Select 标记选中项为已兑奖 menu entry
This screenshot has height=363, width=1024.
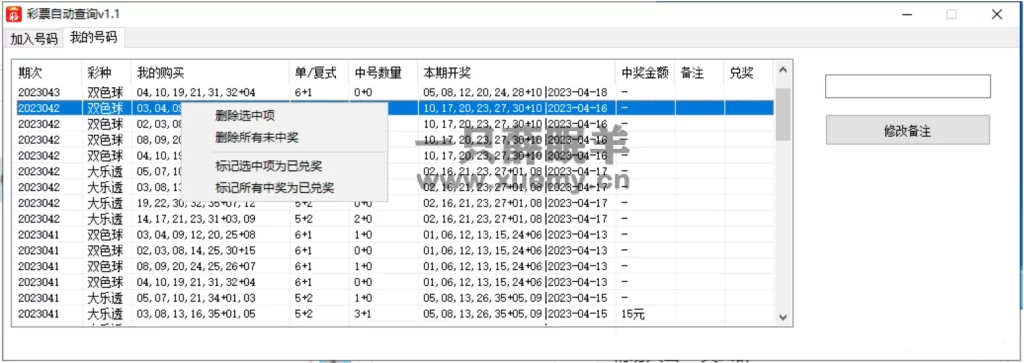pyautogui.click(x=268, y=166)
